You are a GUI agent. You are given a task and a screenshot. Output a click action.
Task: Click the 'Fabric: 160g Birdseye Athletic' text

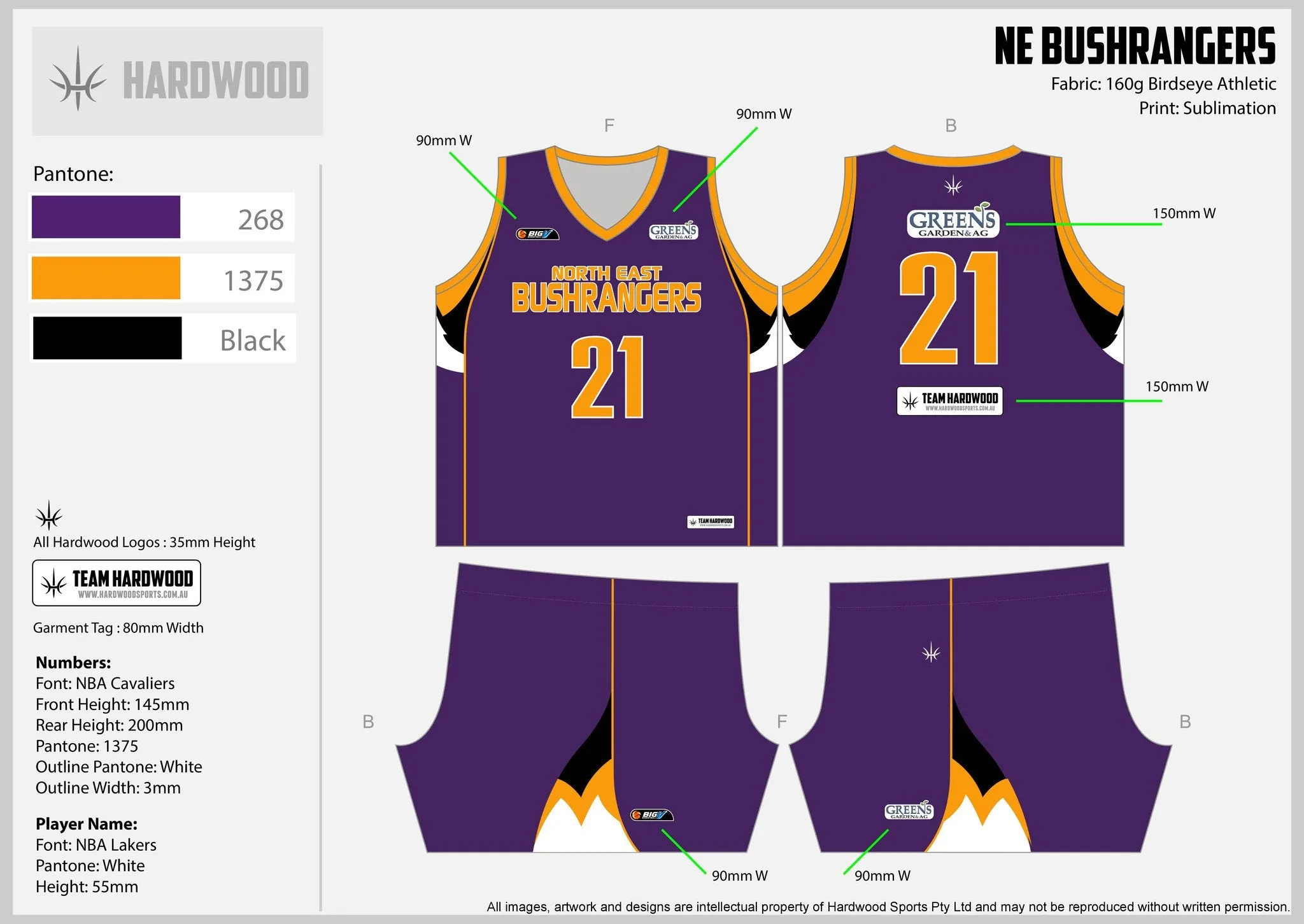pos(1163,84)
